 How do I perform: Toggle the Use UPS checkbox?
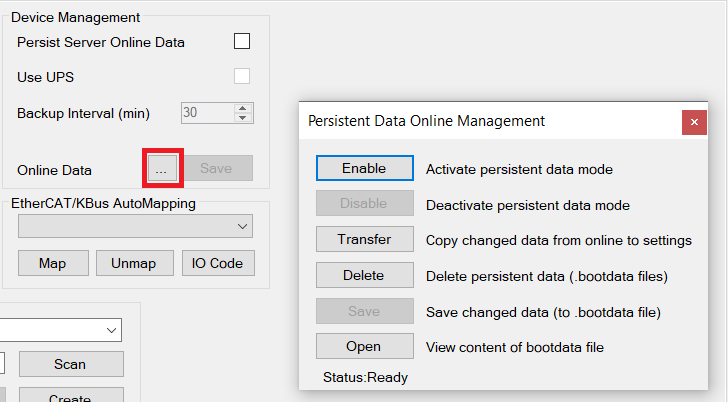[242, 76]
